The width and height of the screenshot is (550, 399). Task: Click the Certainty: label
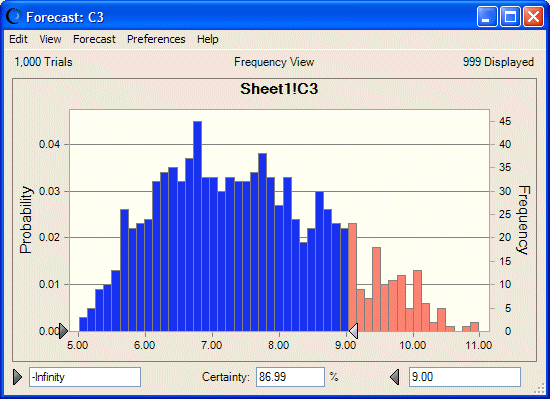click(226, 377)
